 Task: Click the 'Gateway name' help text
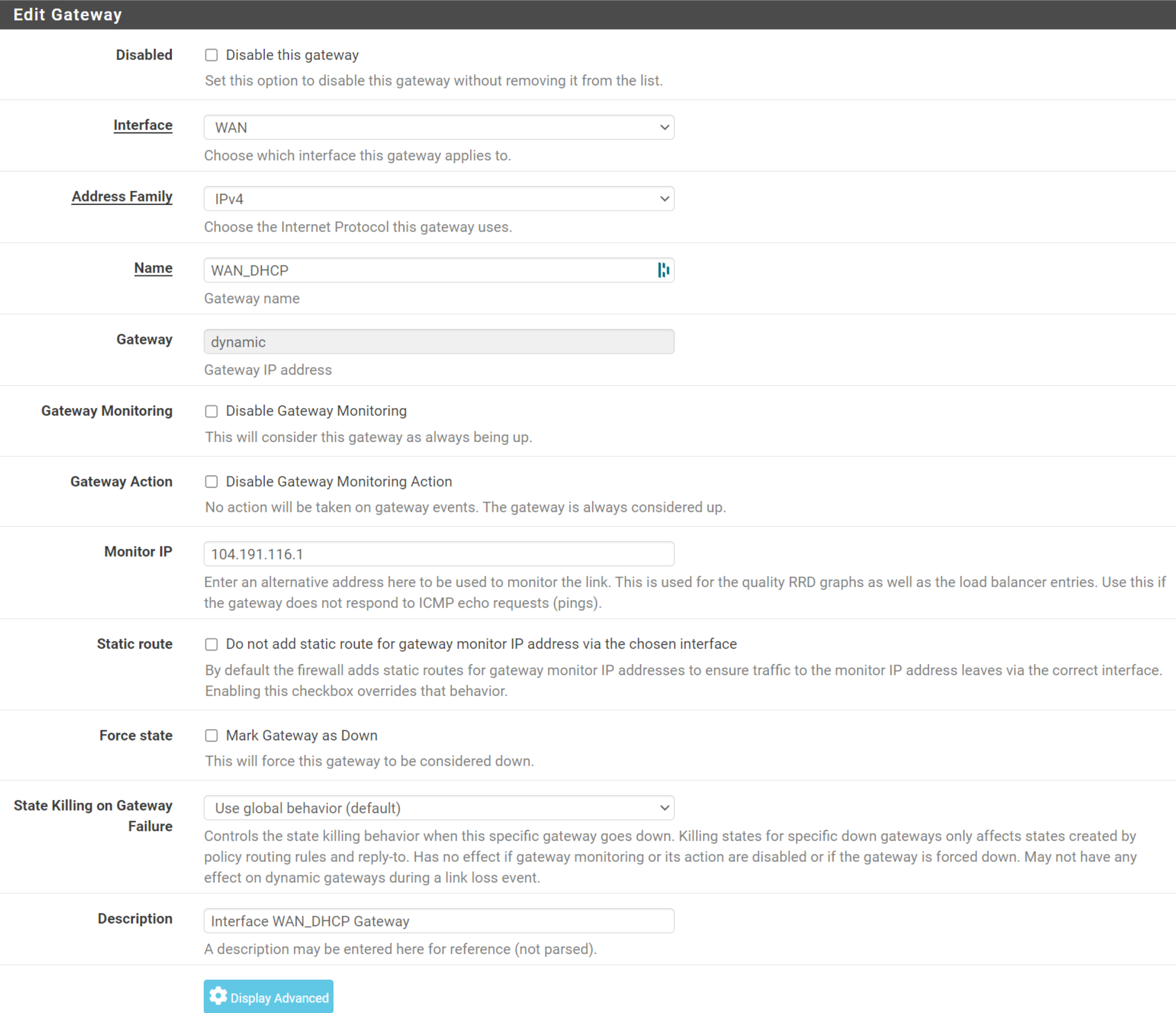click(x=252, y=298)
